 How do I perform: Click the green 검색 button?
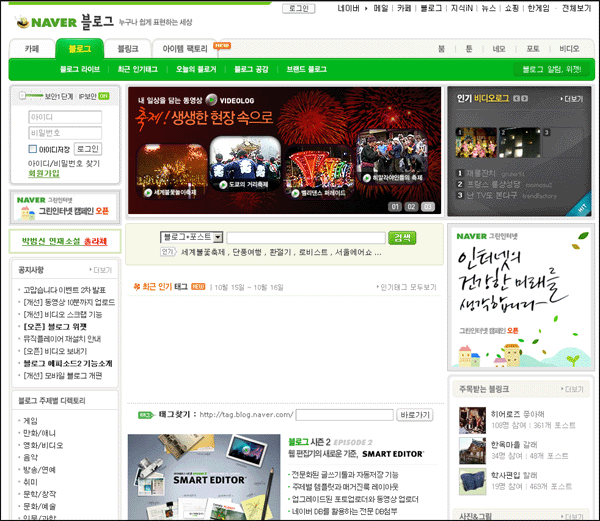pos(402,238)
